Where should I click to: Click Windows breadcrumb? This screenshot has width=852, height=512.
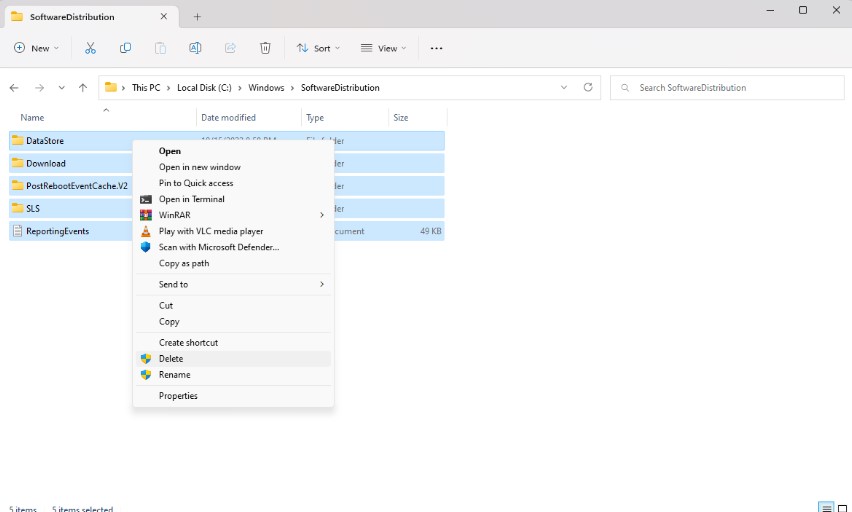(x=266, y=88)
